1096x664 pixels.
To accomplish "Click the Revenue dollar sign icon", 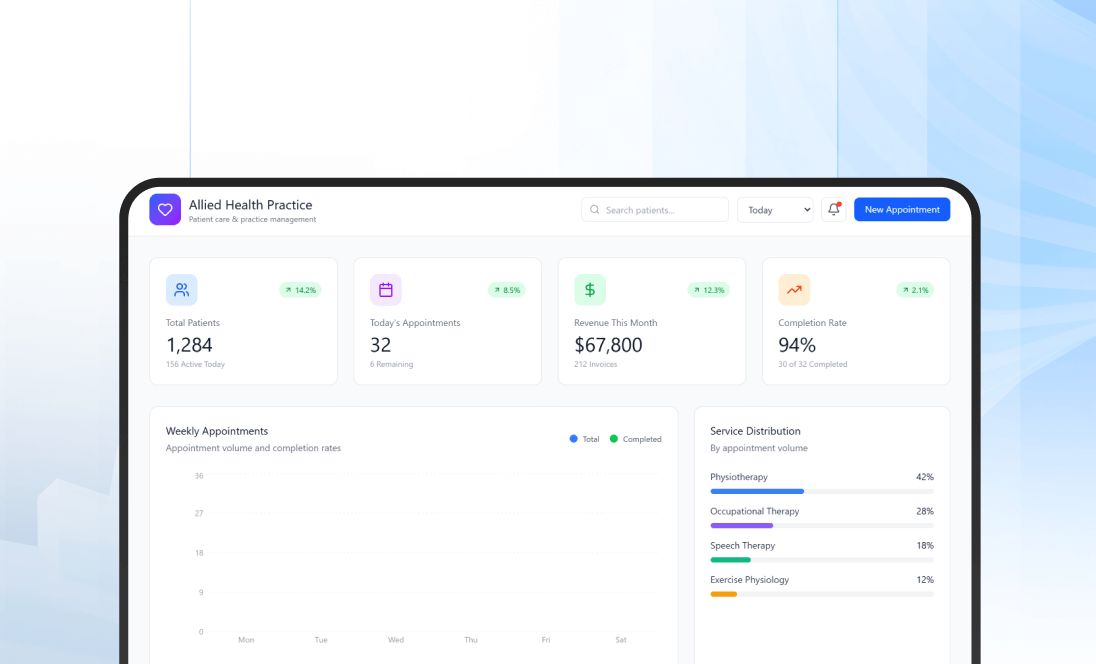I will tap(589, 289).
